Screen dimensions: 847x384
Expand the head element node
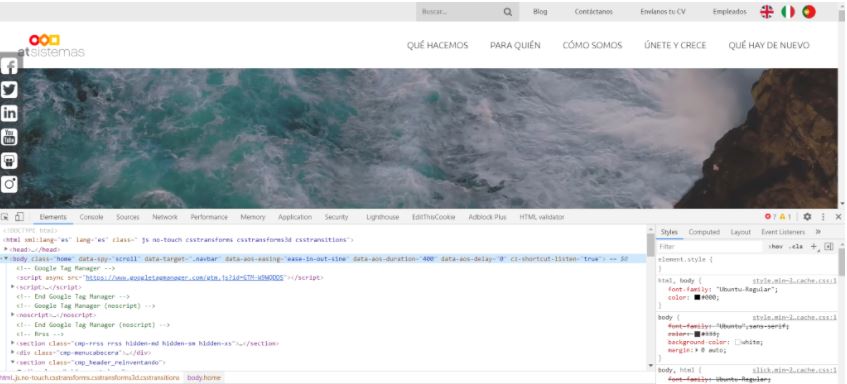pyautogui.click(x=6, y=249)
